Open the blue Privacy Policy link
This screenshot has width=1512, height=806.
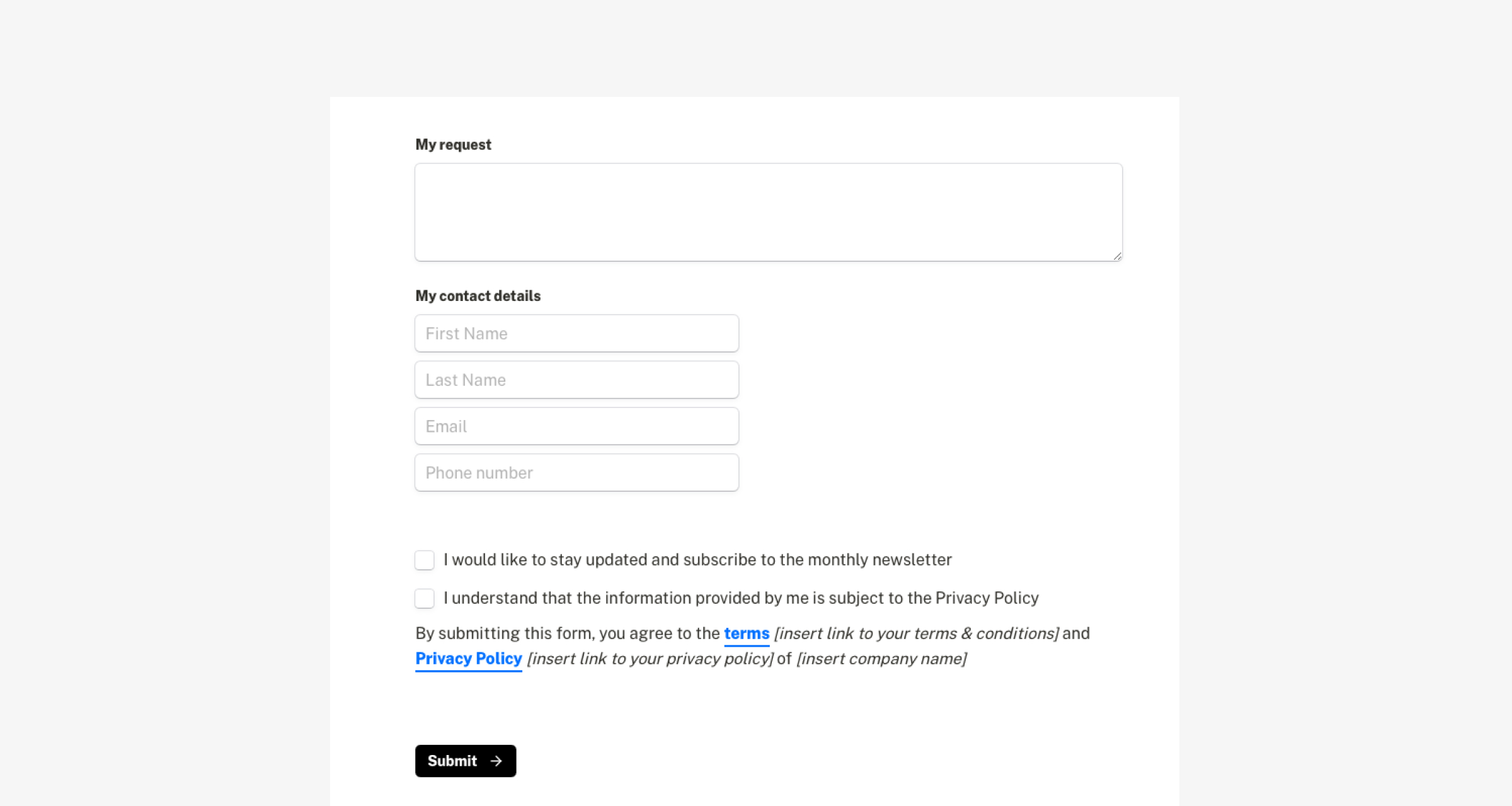(469, 659)
